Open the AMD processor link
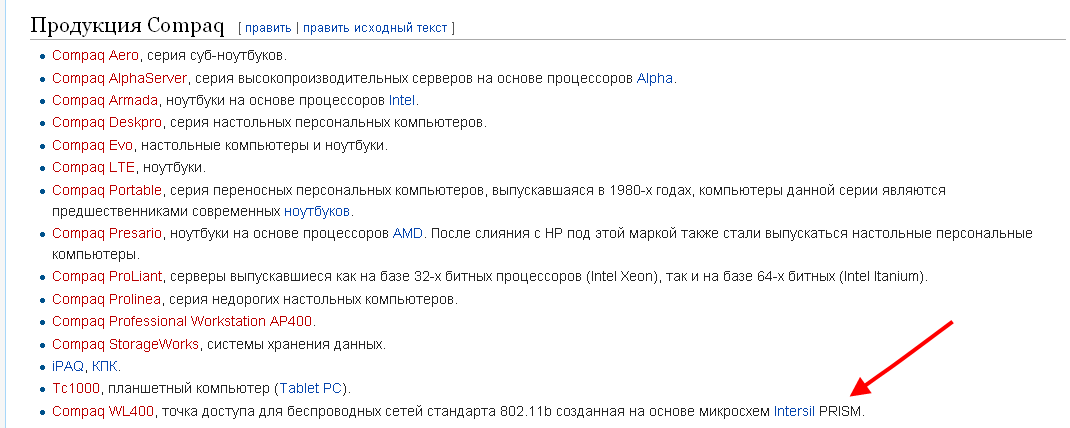Viewport: 1070px width, 428px height. click(x=408, y=233)
